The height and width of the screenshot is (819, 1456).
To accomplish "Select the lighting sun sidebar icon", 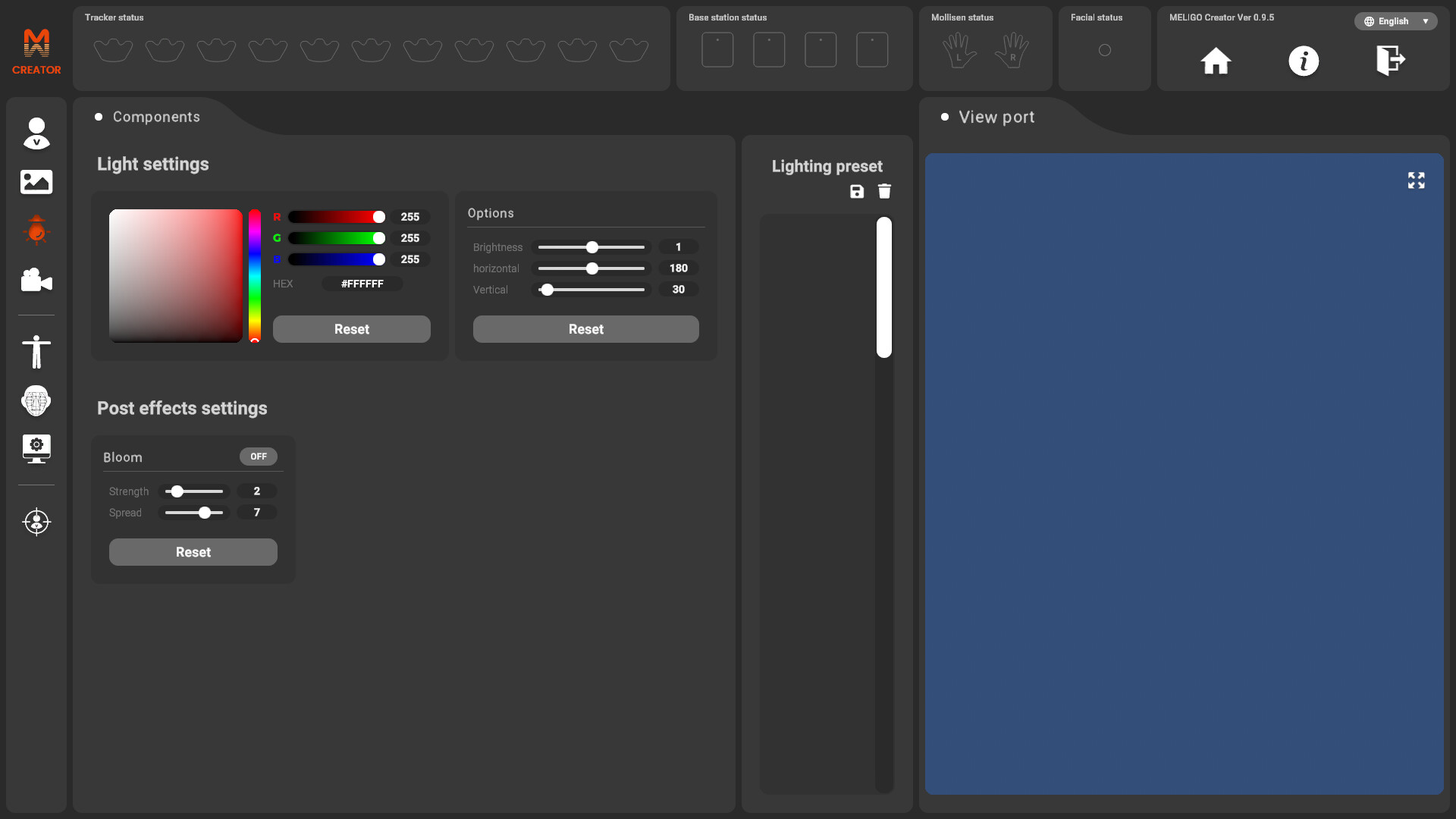I will (x=36, y=231).
